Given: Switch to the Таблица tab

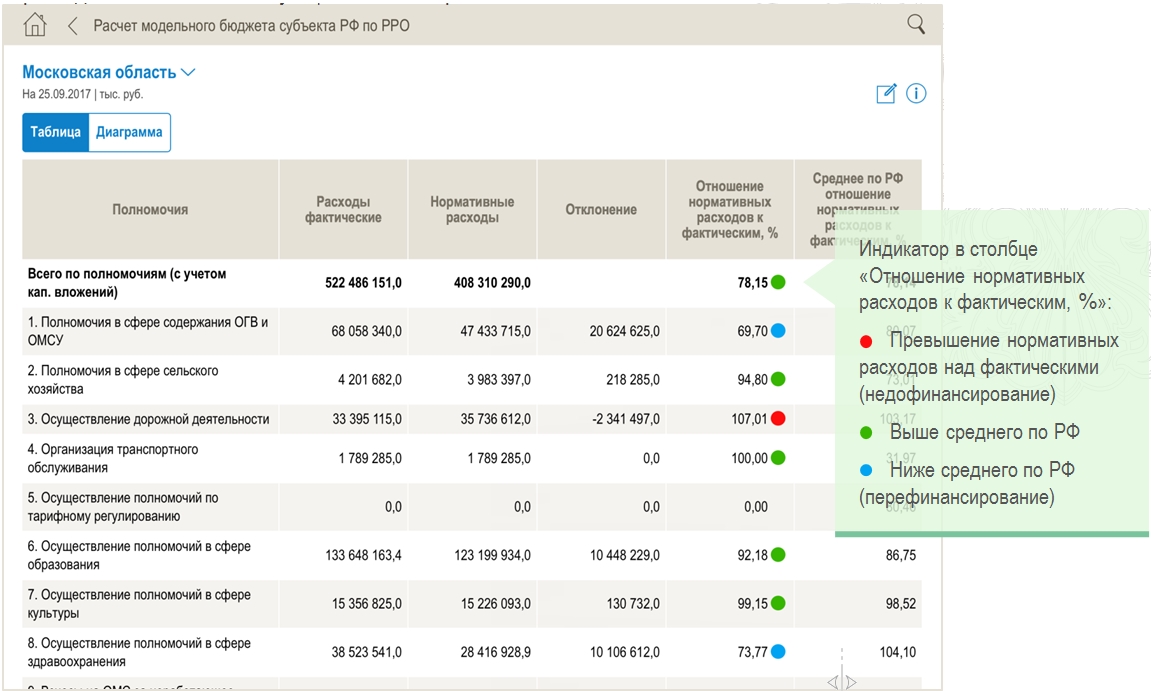Looking at the screenshot, I should [x=55, y=132].
